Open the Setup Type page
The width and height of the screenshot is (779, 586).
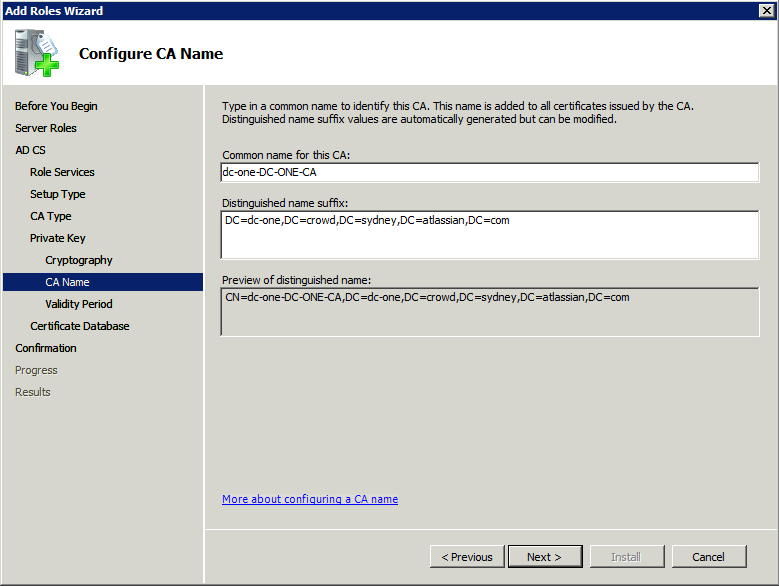coord(57,194)
